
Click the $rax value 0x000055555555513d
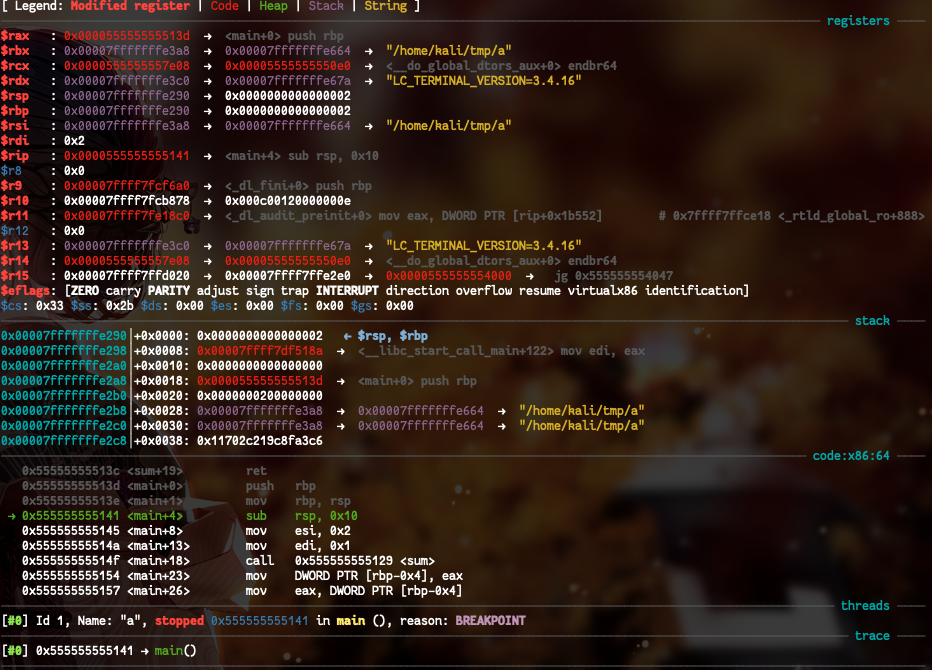pyautogui.click(x=127, y=36)
